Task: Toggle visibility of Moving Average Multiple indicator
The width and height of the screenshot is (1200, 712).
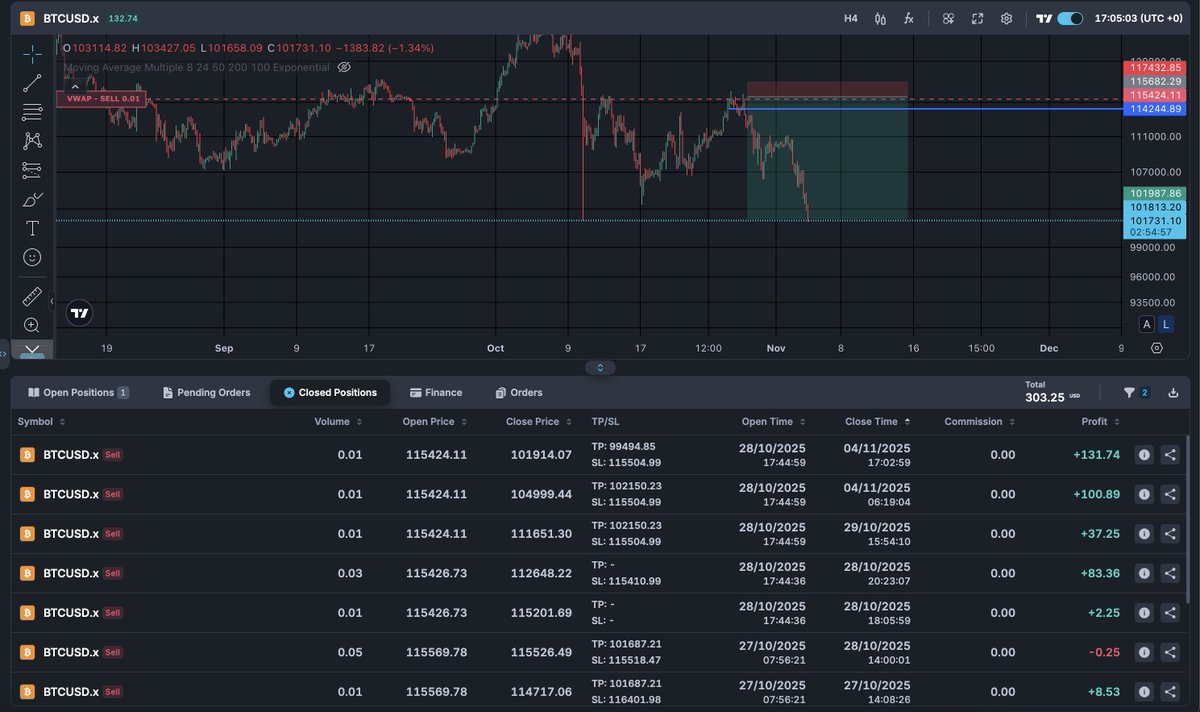Action: 344,67
